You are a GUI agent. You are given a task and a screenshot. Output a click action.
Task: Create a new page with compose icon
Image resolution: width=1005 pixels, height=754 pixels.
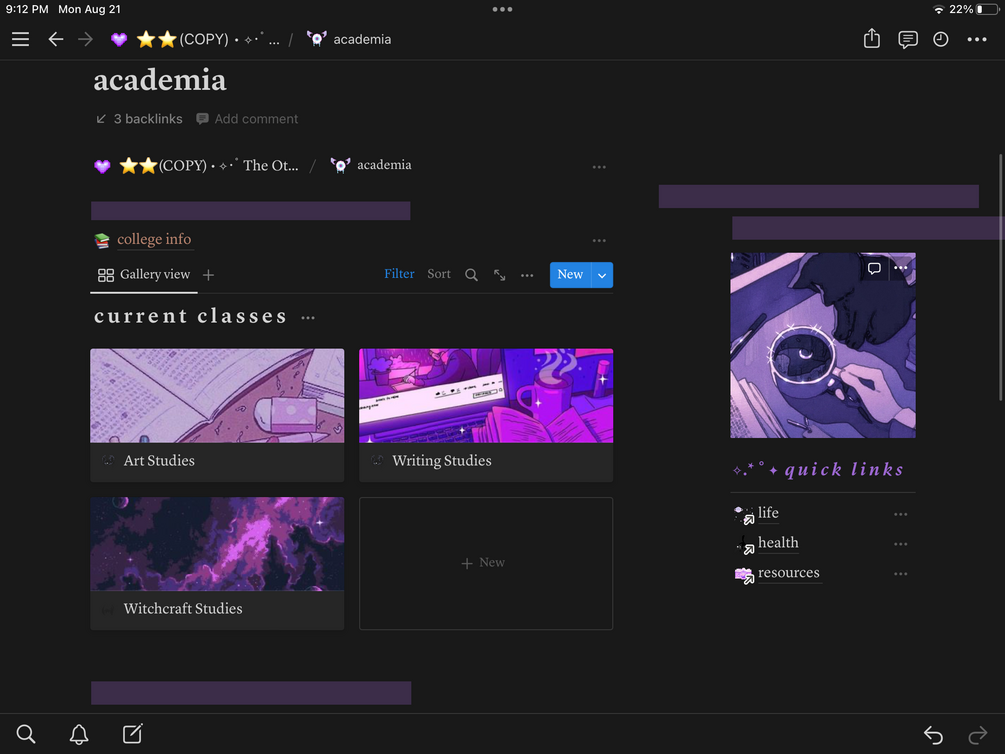(x=133, y=733)
